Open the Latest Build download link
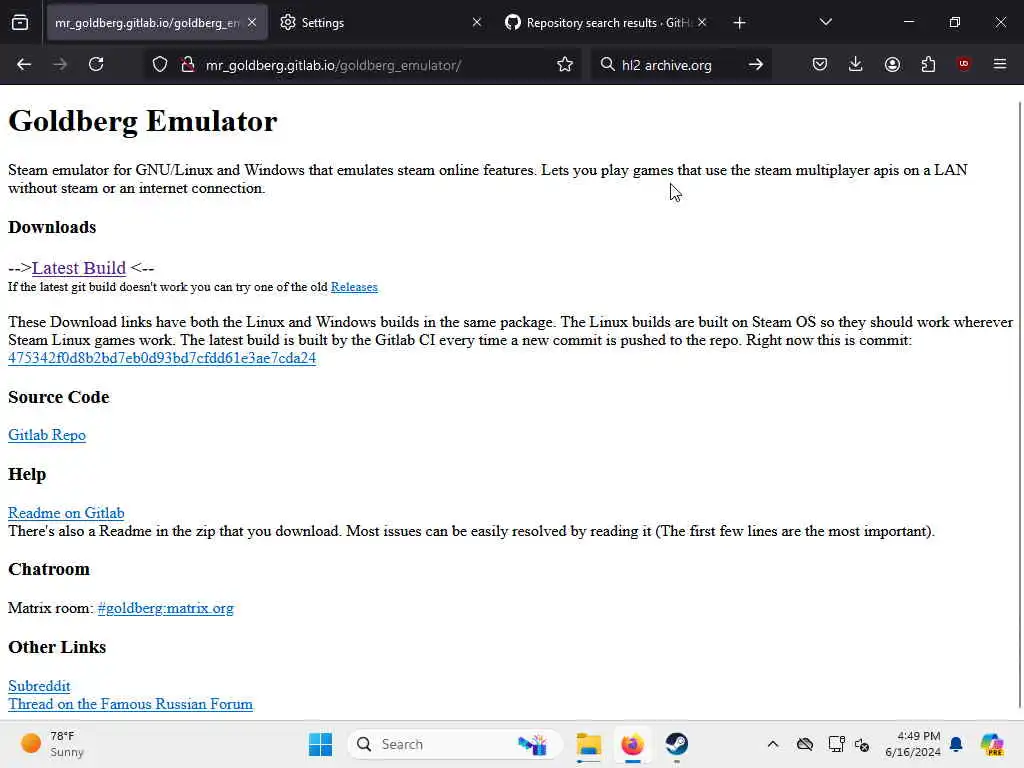Image resolution: width=1024 pixels, height=768 pixels. pos(78,268)
